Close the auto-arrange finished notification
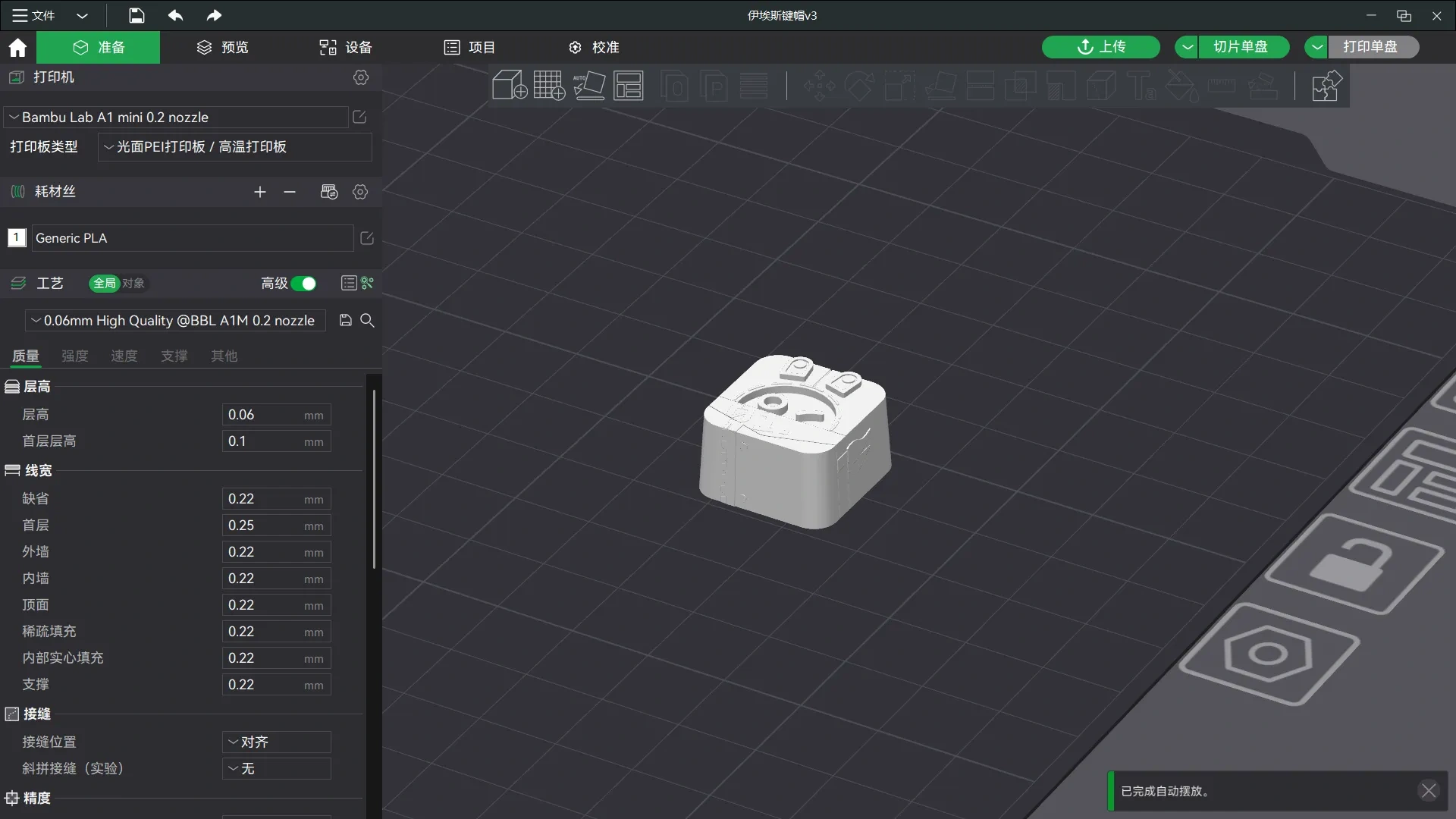 [1429, 791]
